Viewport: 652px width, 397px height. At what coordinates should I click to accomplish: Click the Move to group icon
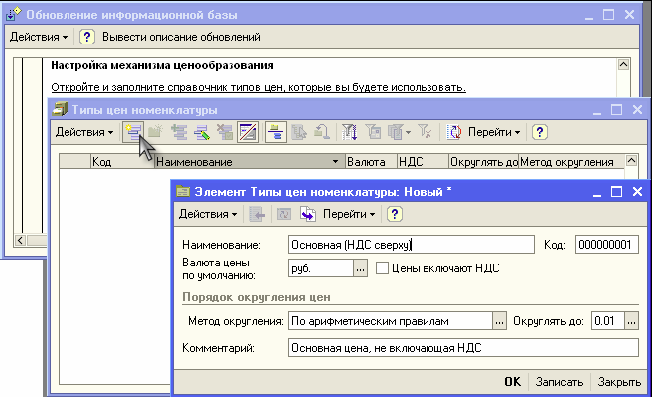pyautogui.click(x=299, y=132)
